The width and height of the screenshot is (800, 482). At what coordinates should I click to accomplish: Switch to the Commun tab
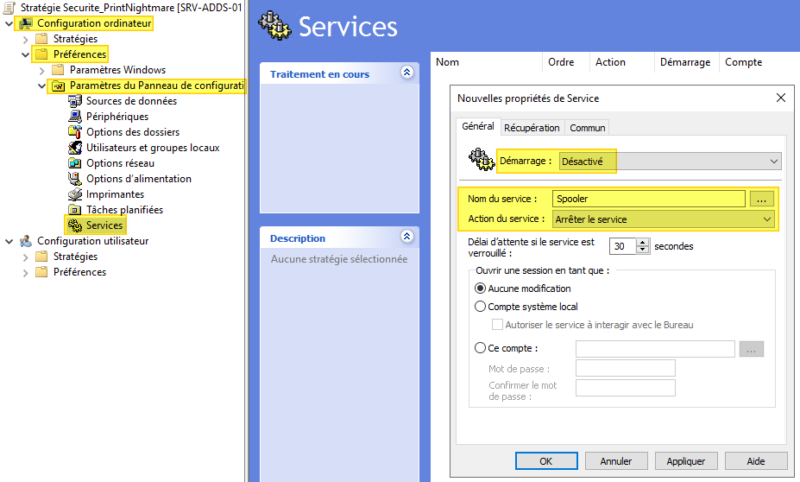[587, 128]
